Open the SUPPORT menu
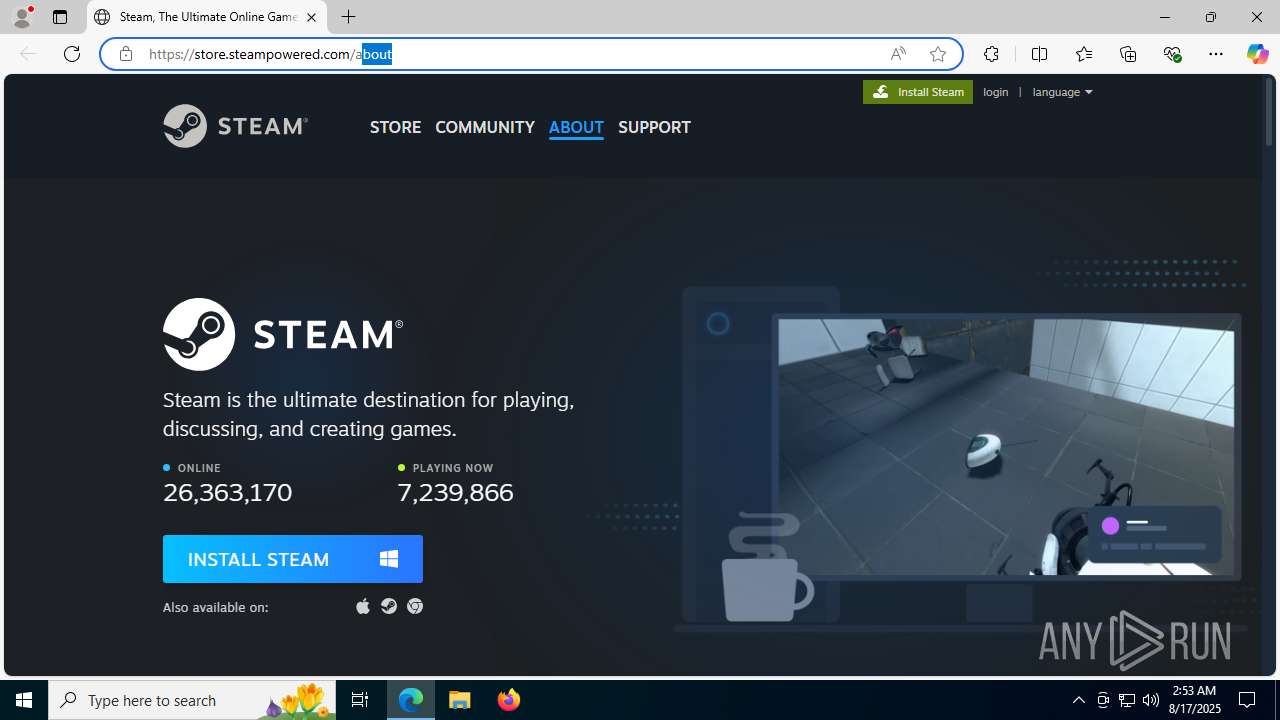1280x720 pixels. 654,127
